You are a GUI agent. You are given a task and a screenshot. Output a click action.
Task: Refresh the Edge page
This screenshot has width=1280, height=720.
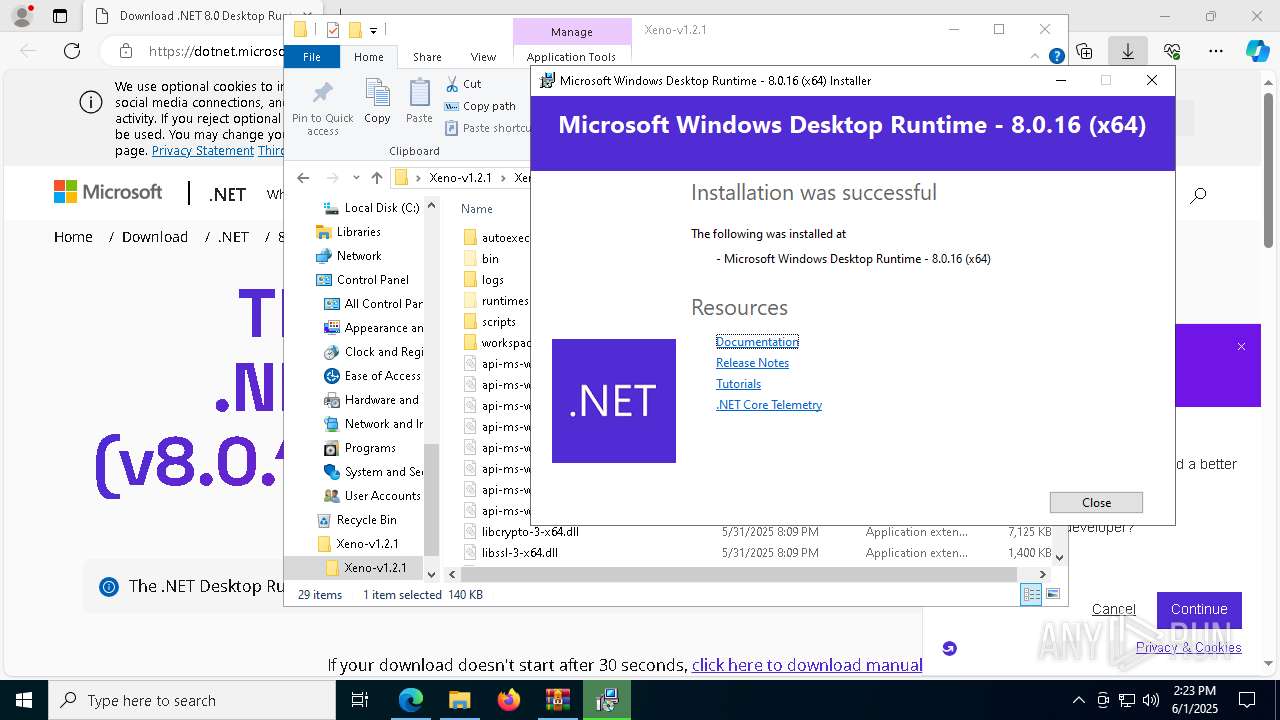click(72, 51)
